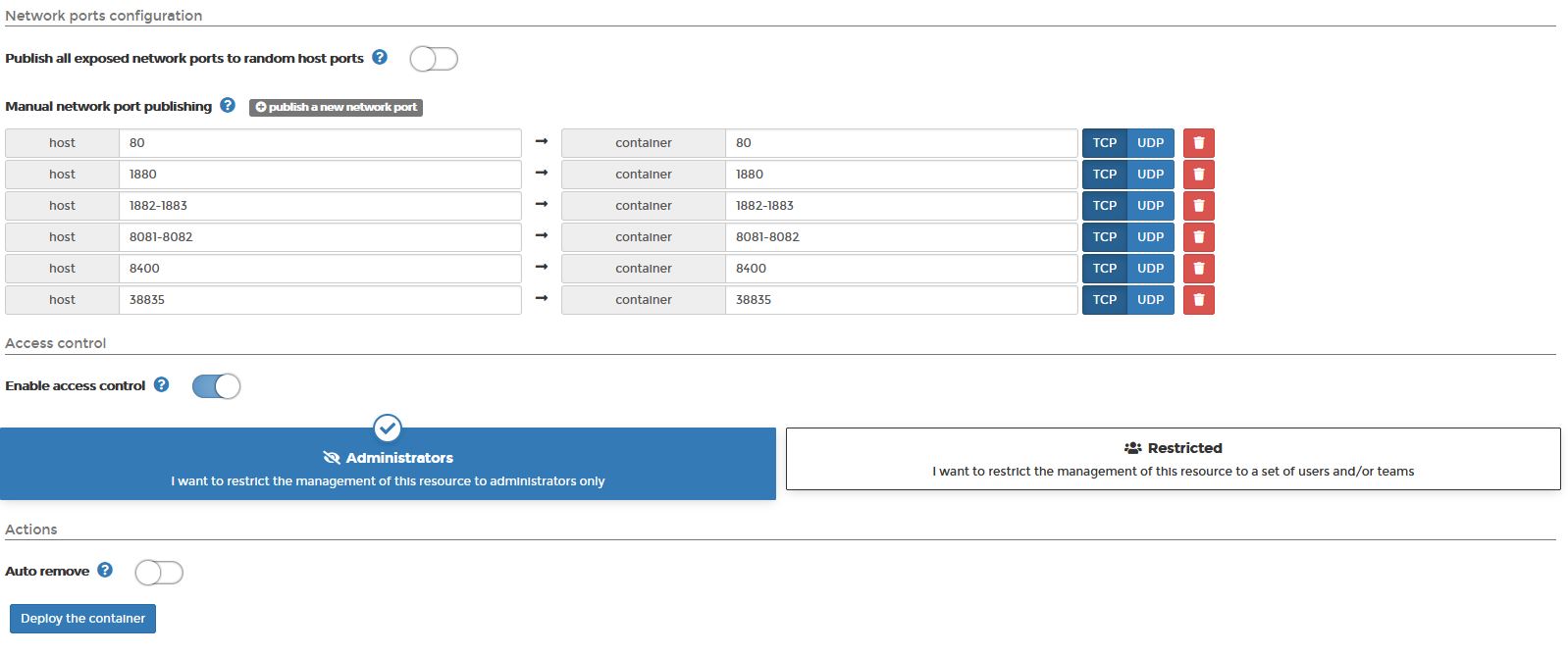Deploy the container
This screenshot has width=1568, height=655.
point(82,619)
